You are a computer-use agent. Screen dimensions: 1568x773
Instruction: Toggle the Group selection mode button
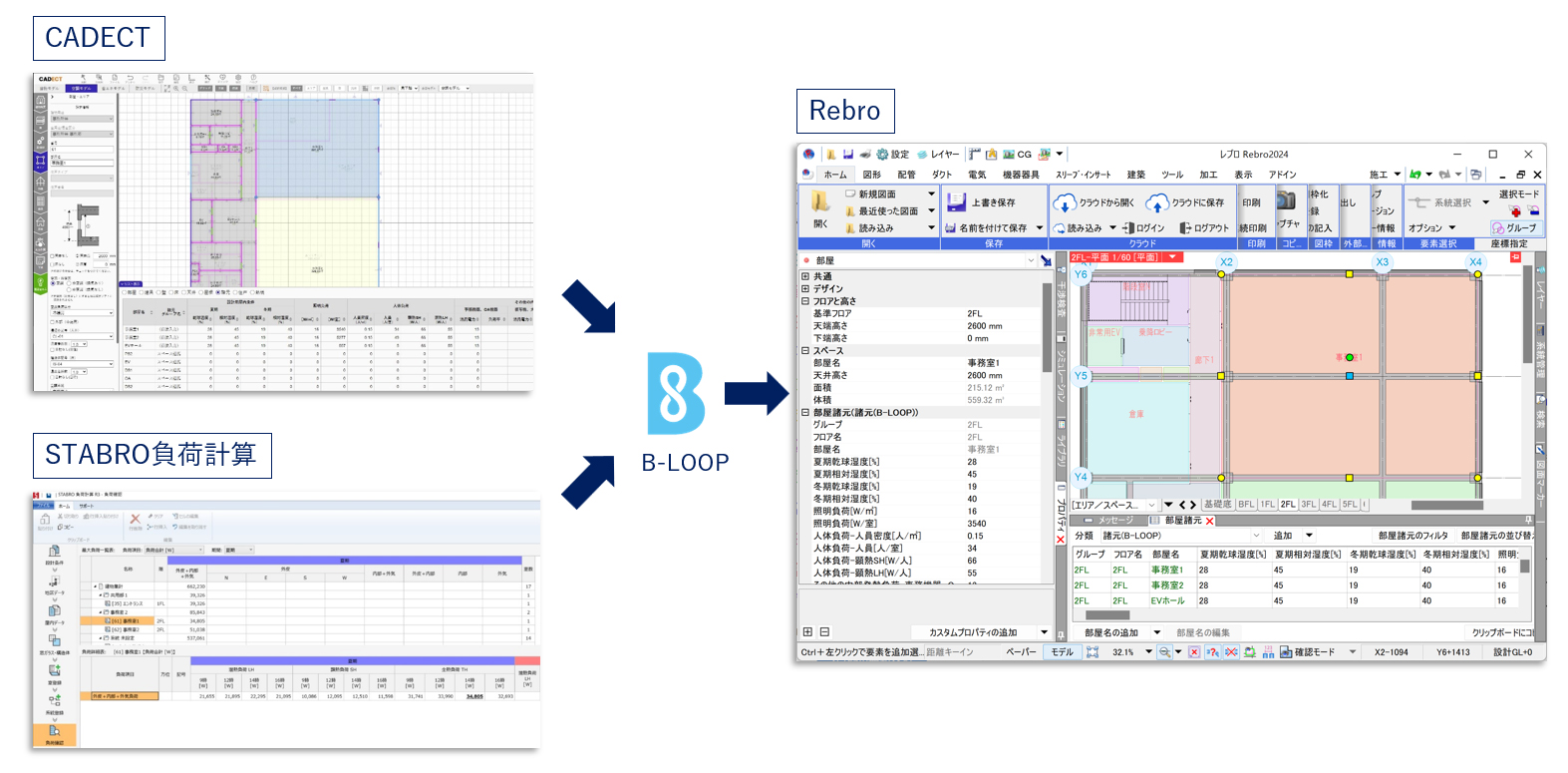(1515, 228)
